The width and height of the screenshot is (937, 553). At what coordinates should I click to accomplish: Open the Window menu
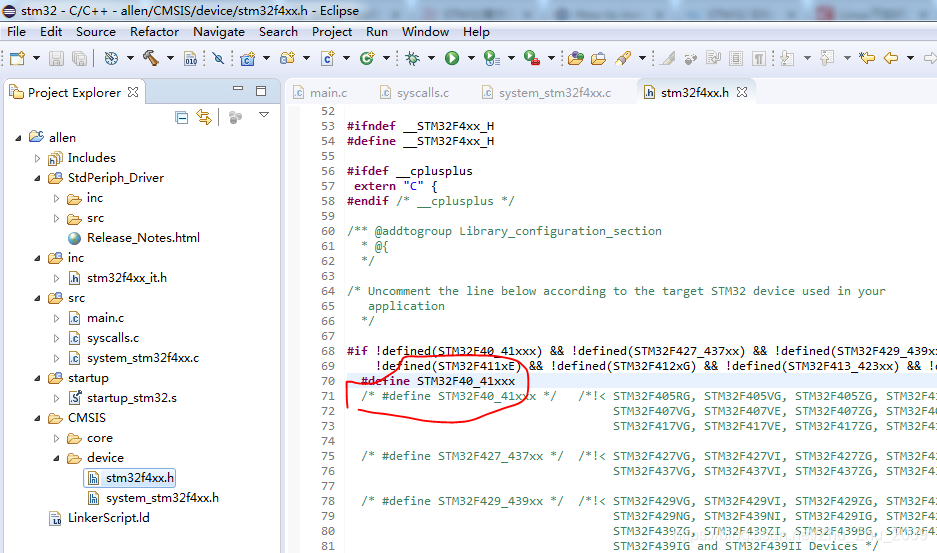(425, 32)
